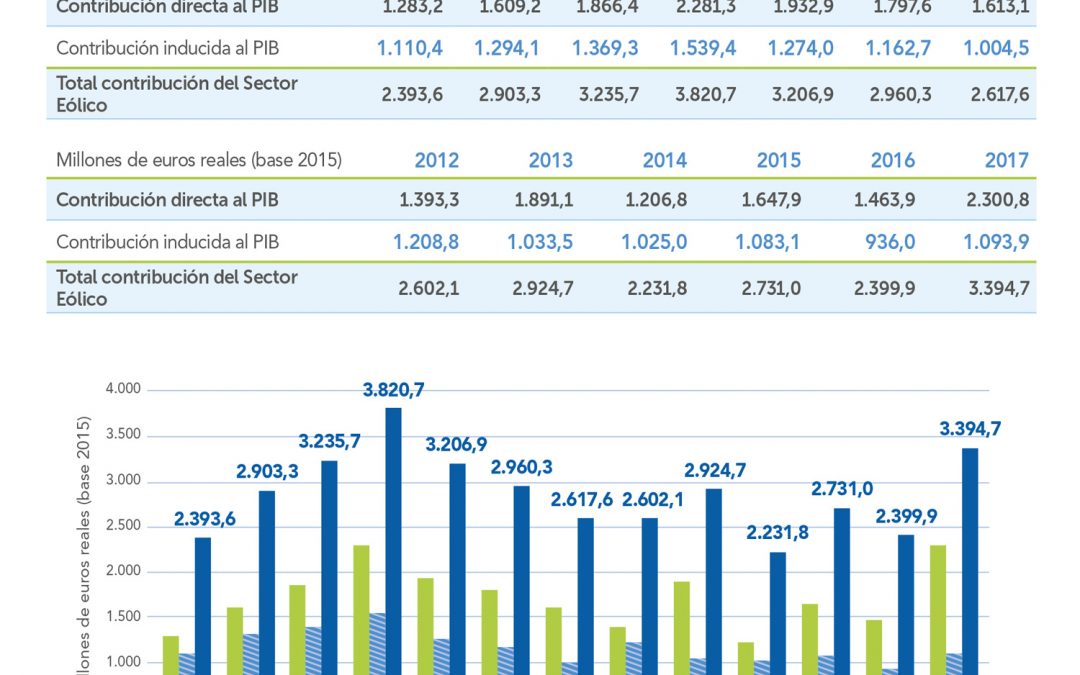Click the 4.000 tick label on the y-axis
Viewport: 1080px width, 675px height.
[124, 389]
